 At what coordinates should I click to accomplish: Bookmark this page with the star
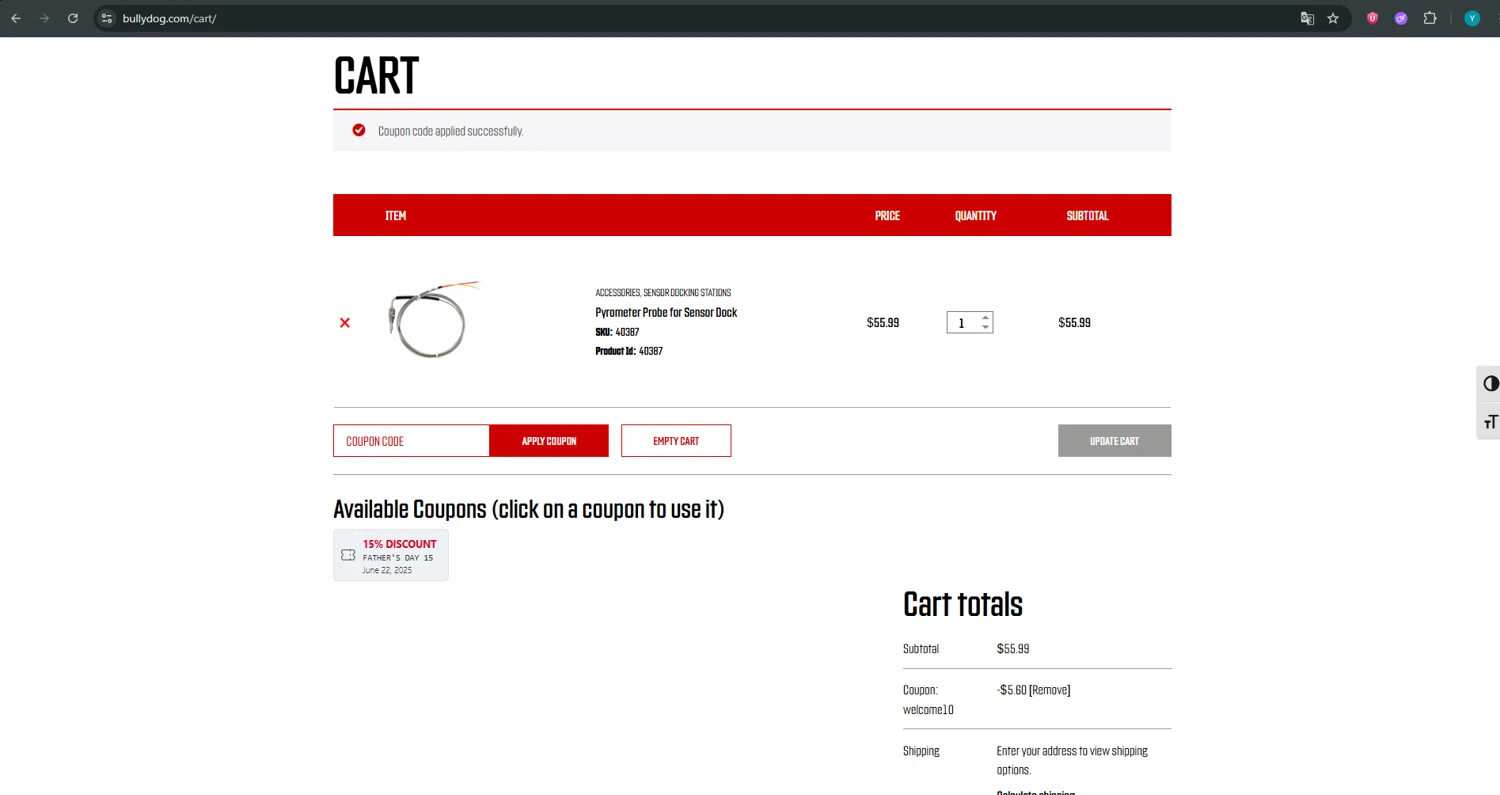1333,18
